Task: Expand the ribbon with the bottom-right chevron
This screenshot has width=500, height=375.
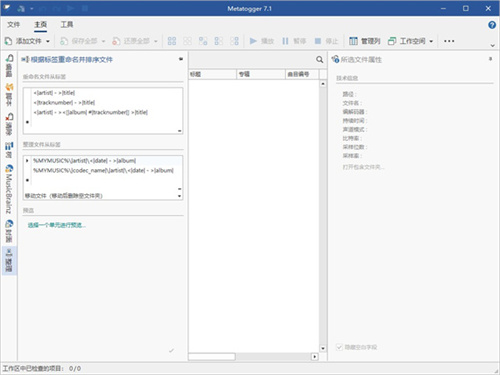Action: pos(492,45)
